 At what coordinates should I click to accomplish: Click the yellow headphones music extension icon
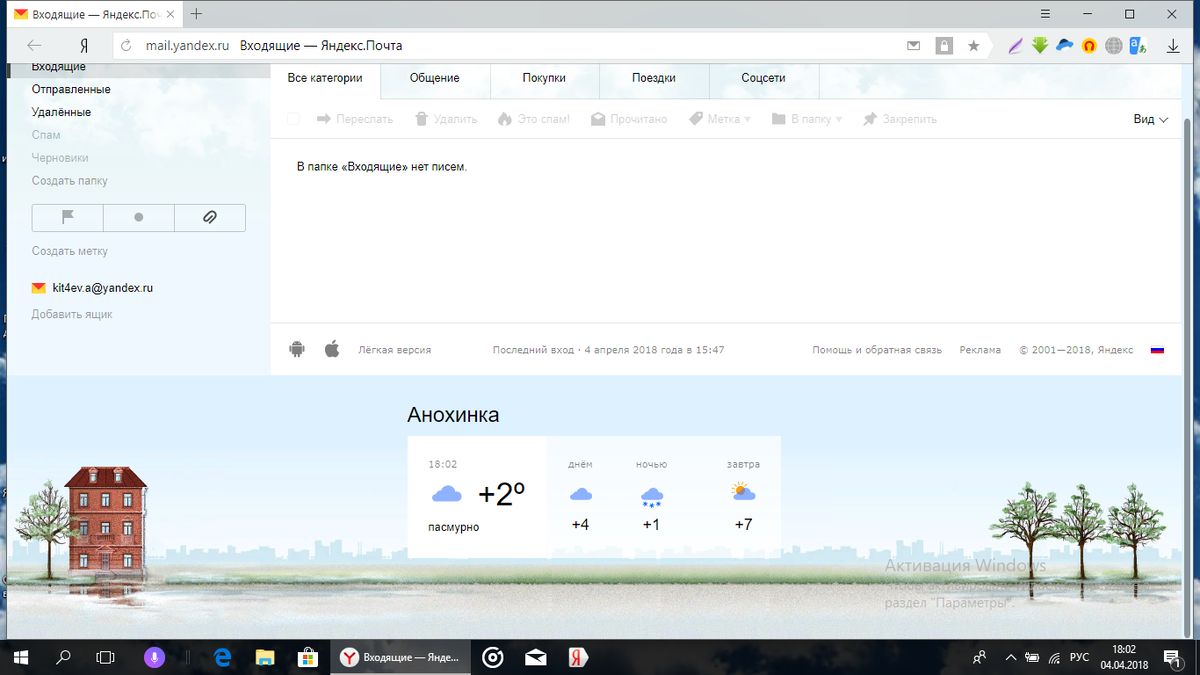pyautogui.click(x=1089, y=45)
